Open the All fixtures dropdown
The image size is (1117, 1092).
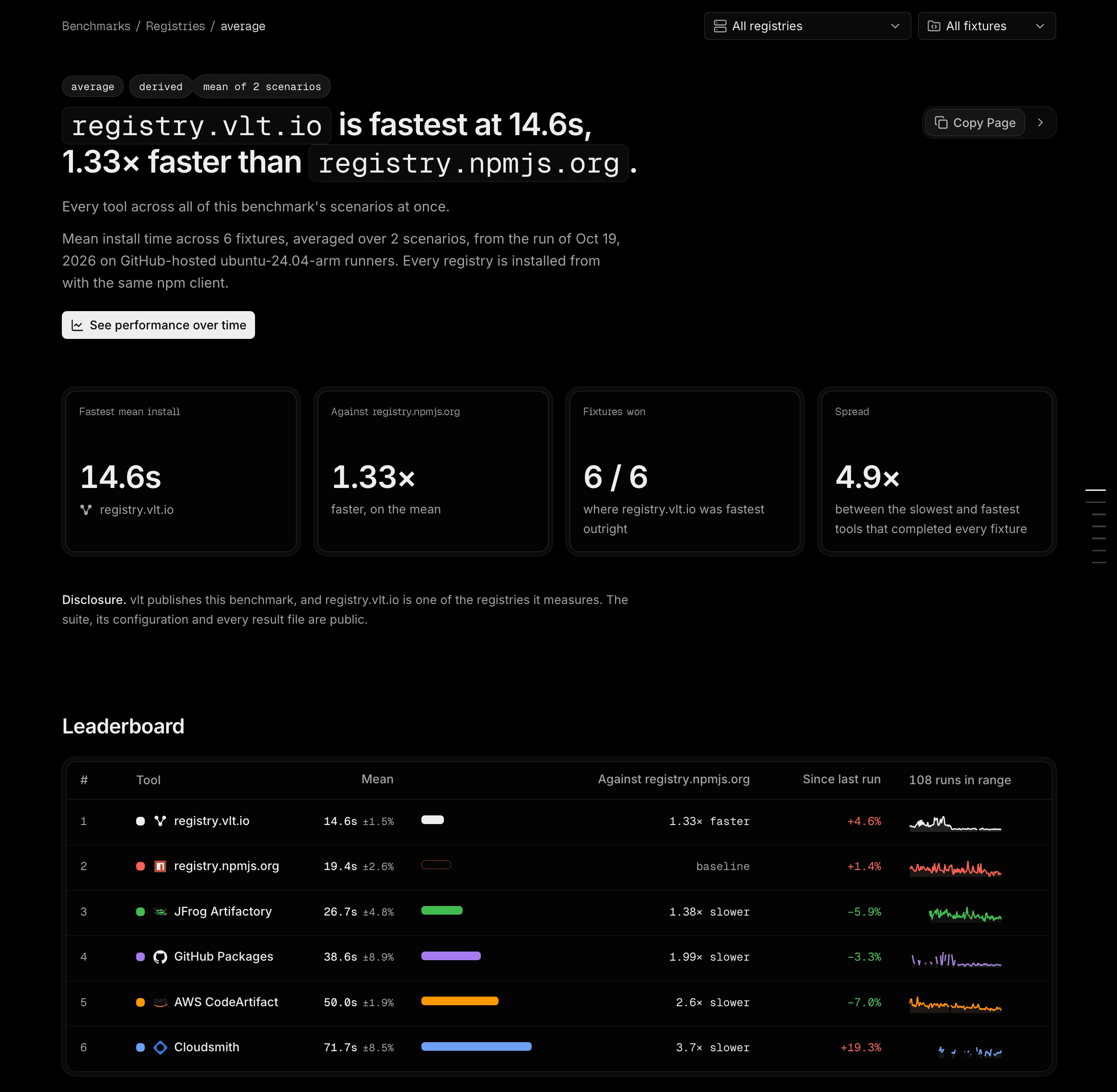(x=986, y=26)
